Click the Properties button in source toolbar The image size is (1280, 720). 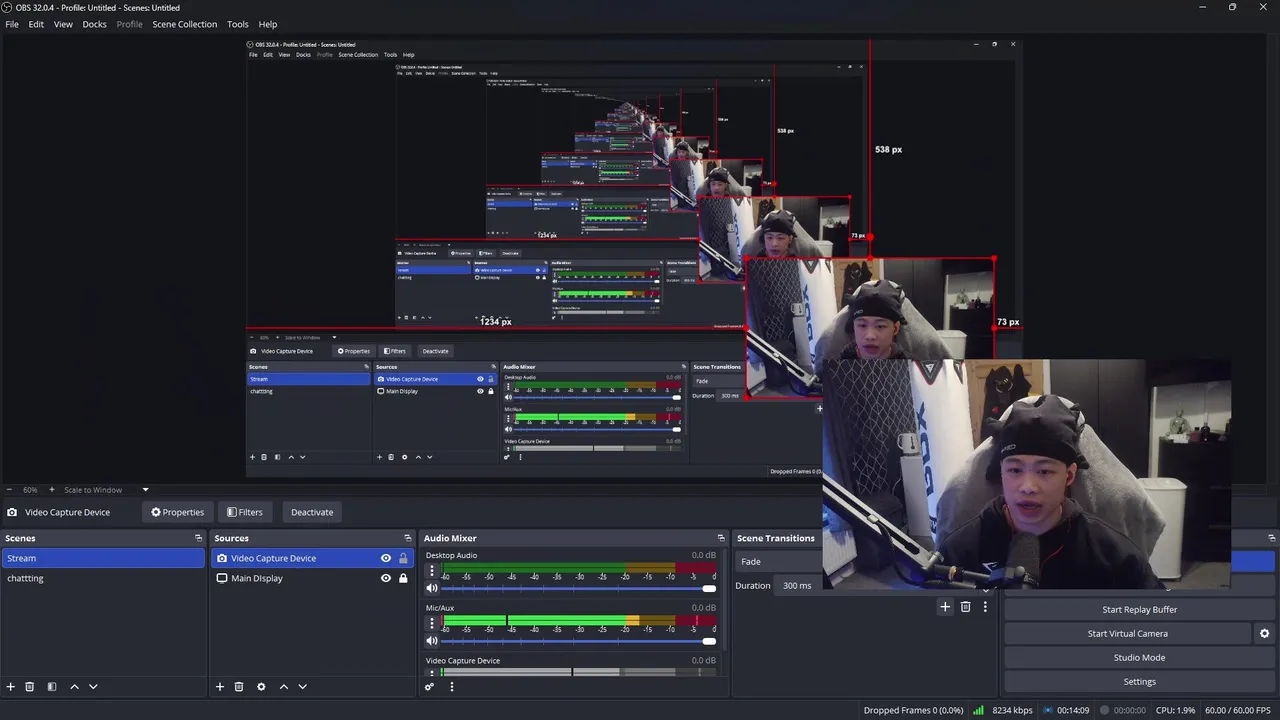(x=177, y=512)
